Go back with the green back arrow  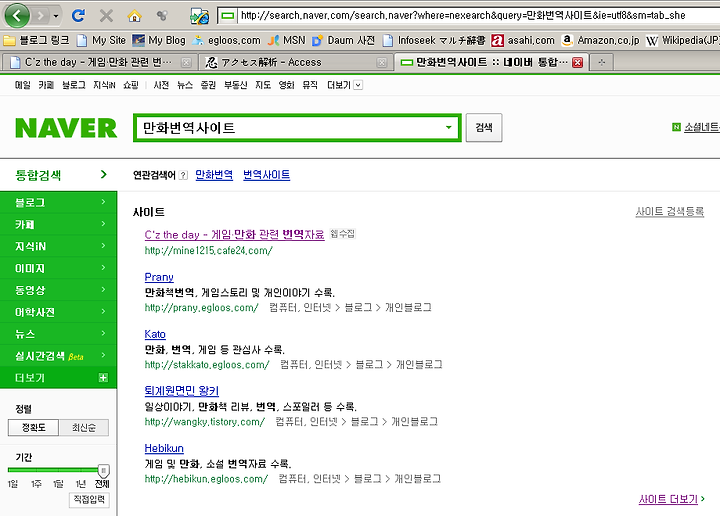[17, 16]
